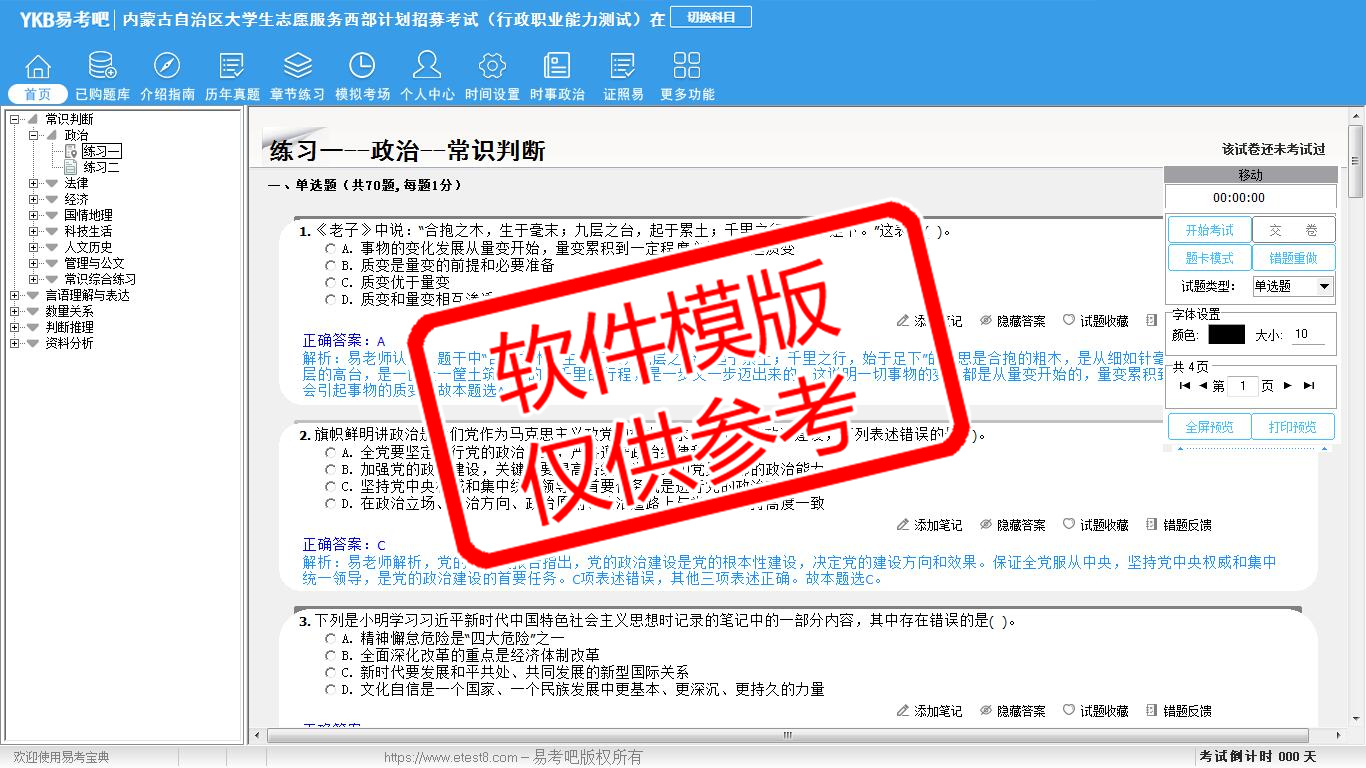Select 常识综合练习 tree item
The height and width of the screenshot is (768, 1366).
[x=100, y=280]
